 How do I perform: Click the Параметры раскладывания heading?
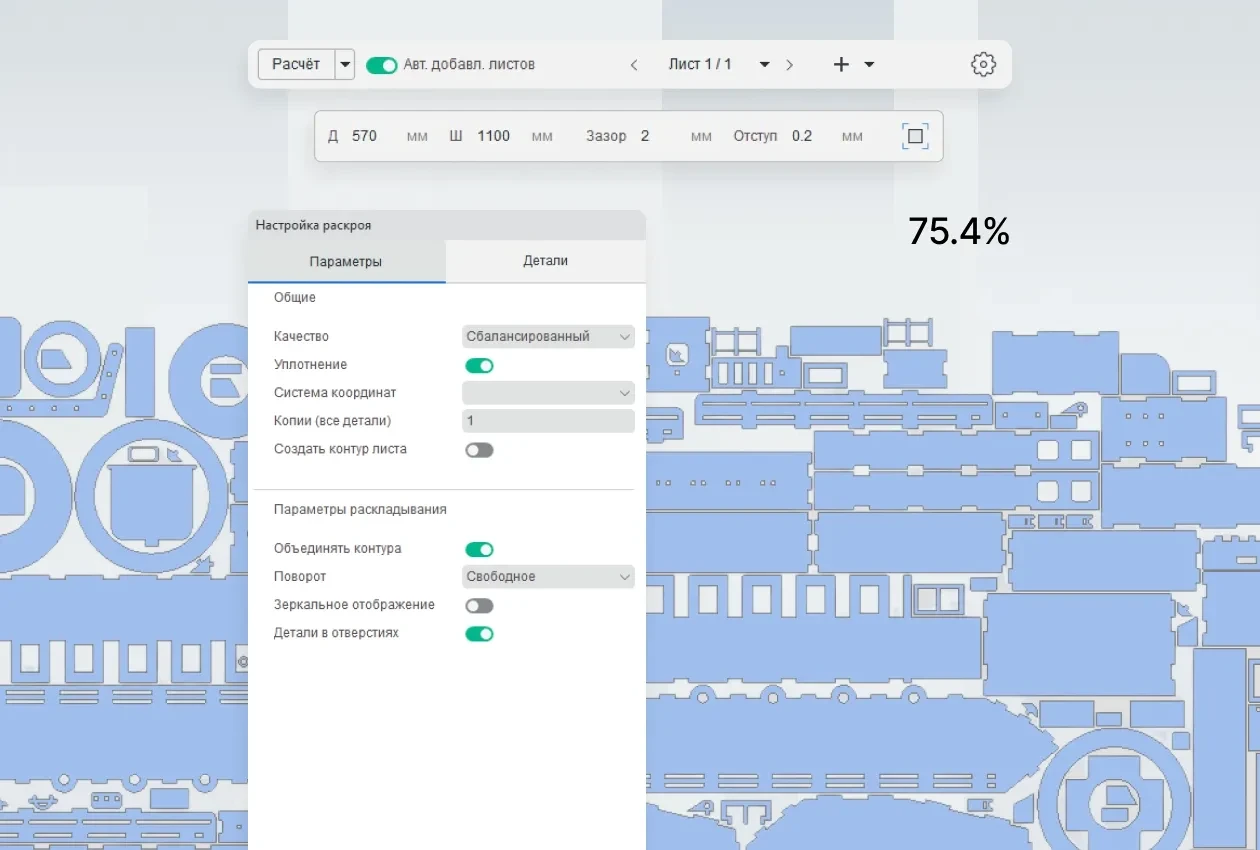tap(360, 509)
